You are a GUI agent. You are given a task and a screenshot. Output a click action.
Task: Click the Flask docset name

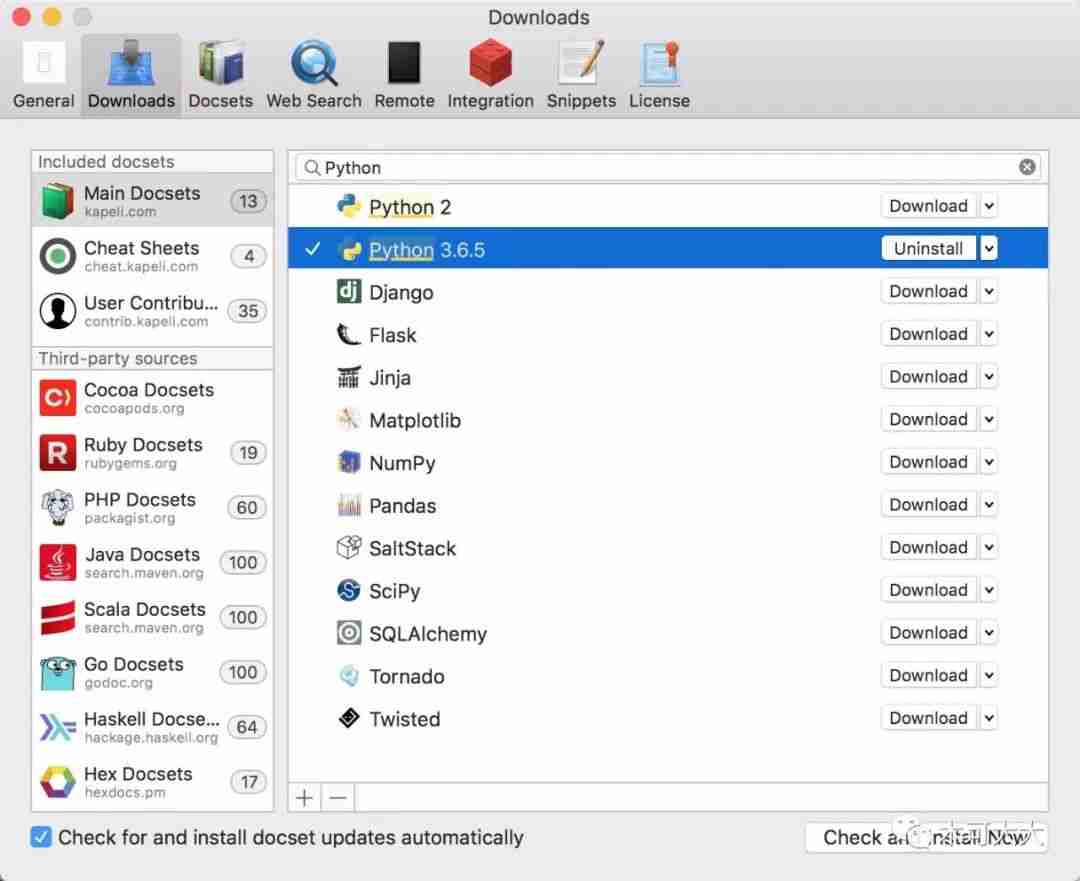coord(393,335)
